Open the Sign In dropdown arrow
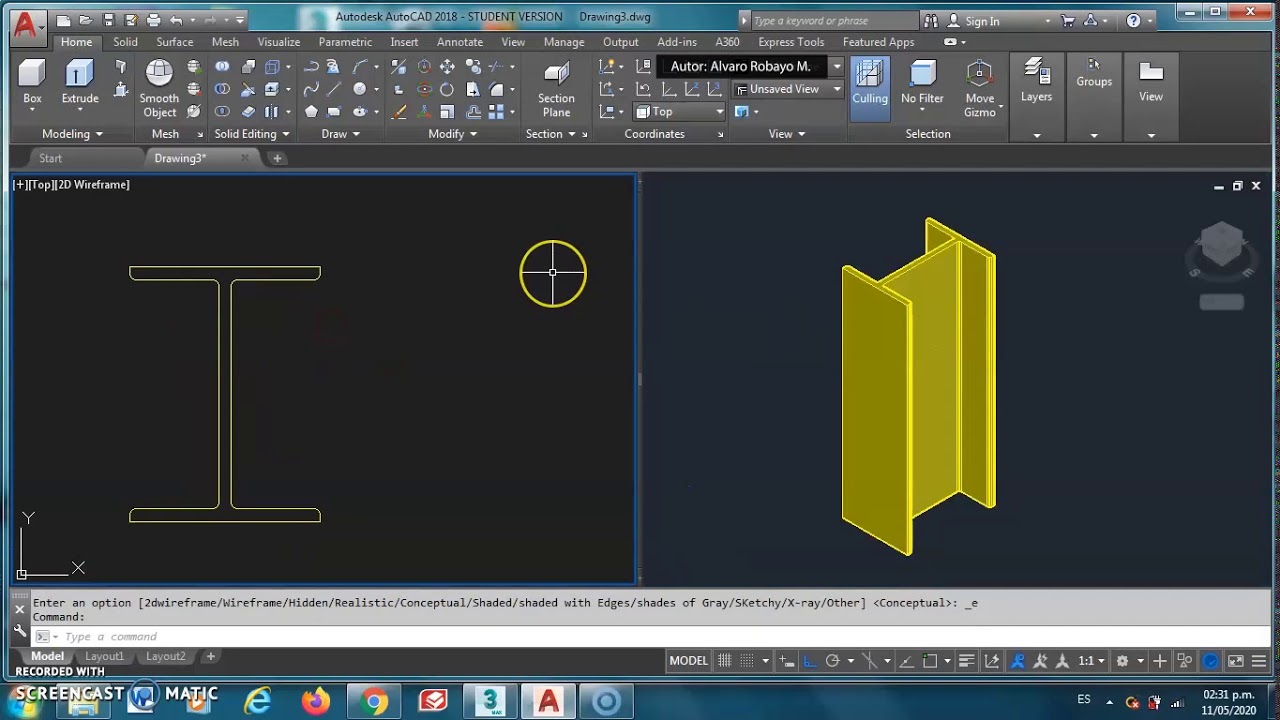The height and width of the screenshot is (720, 1280). coord(1047,21)
